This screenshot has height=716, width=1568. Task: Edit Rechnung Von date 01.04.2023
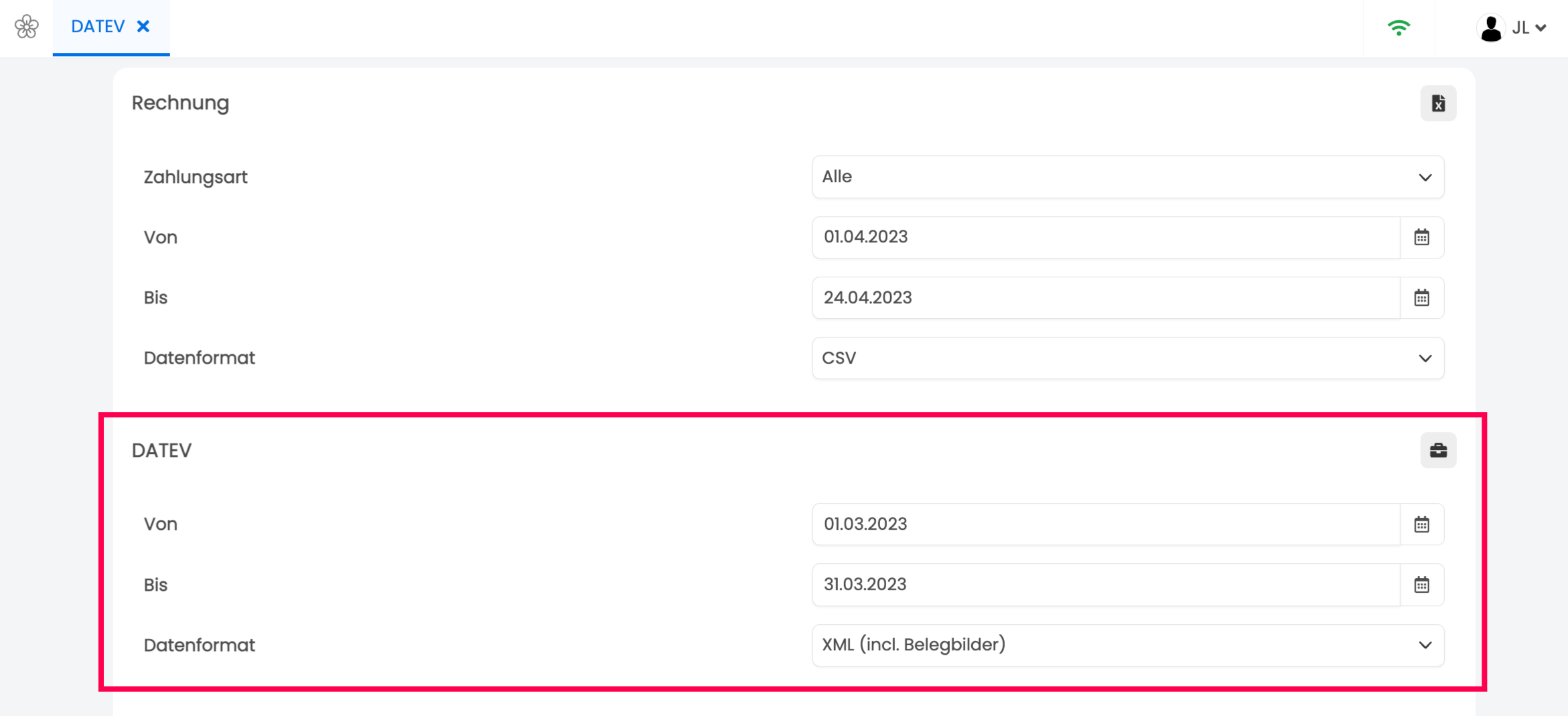point(1106,237)
